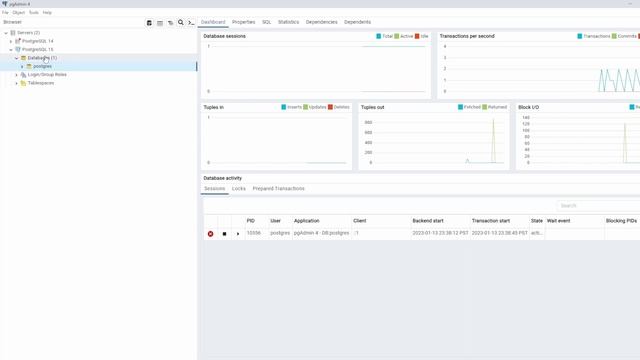Sort sessions by Application column header
This screenshot has height=360, width=640.
307,221
